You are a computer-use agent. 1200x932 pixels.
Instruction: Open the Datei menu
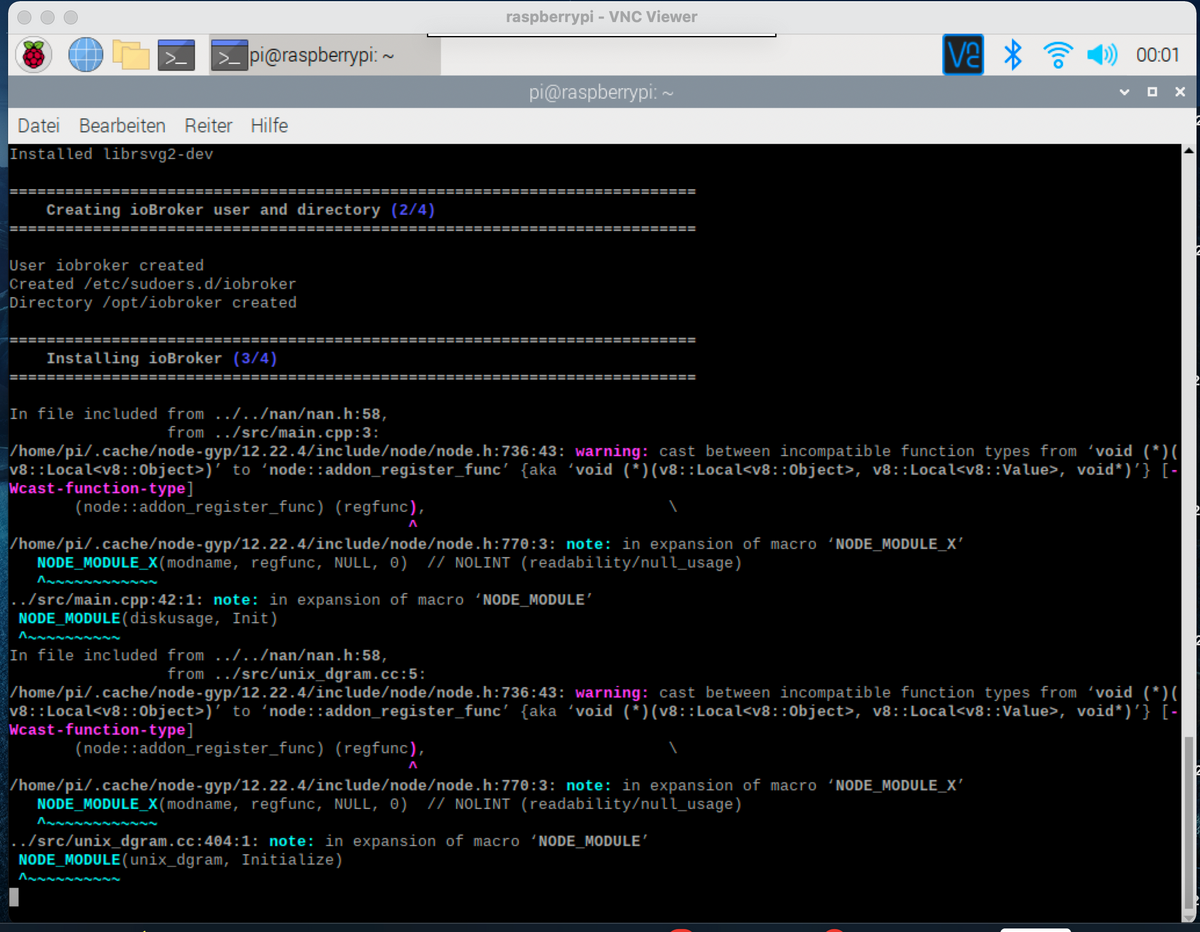point(39,126)
